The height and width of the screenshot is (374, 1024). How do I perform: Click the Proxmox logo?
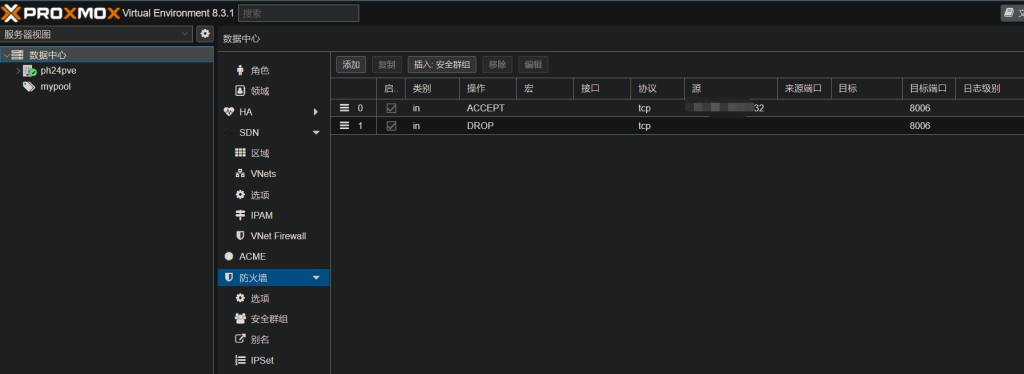tap(61, 13)
